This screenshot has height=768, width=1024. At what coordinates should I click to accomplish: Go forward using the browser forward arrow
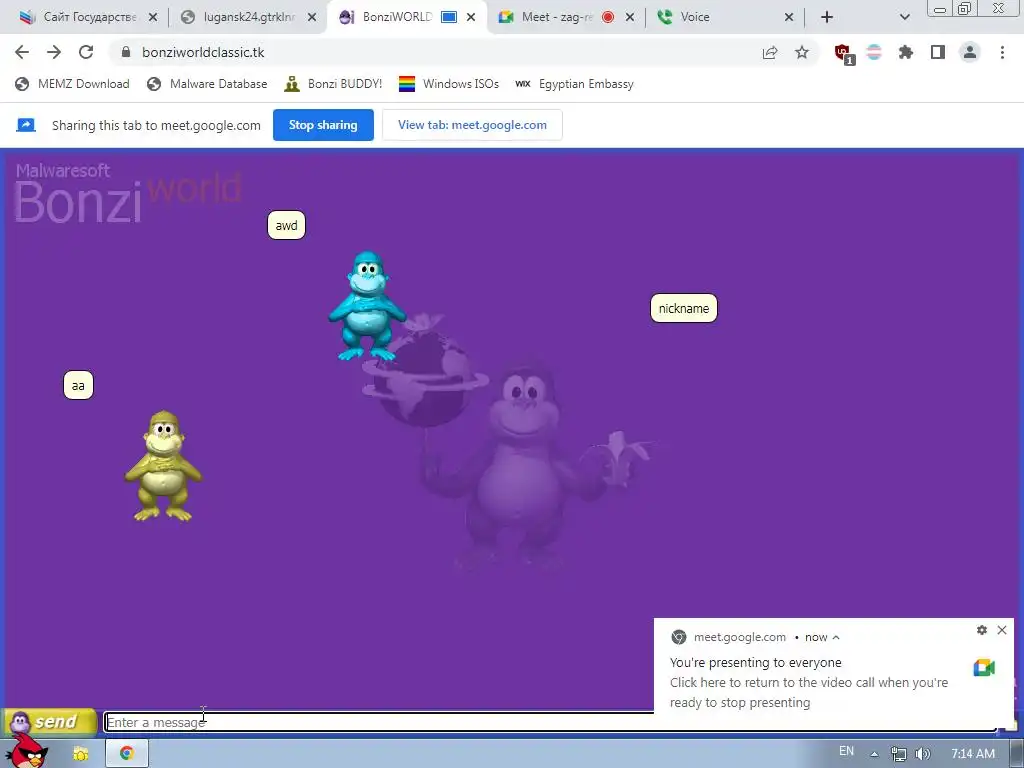54,52
